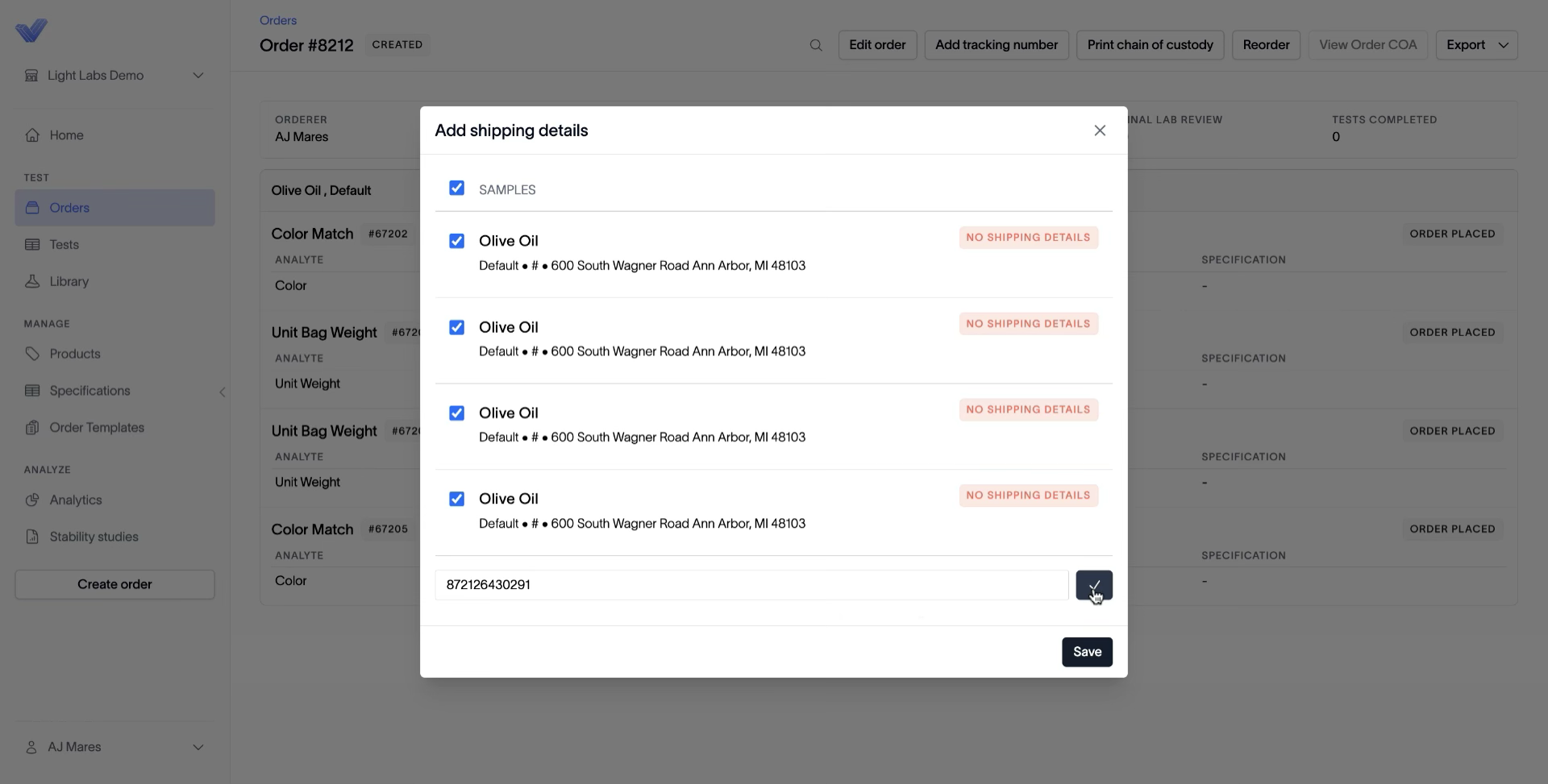The image size is (1548, 784).
Task: Click the Analytics pie chart icon
Action: (x=32, y=500)
